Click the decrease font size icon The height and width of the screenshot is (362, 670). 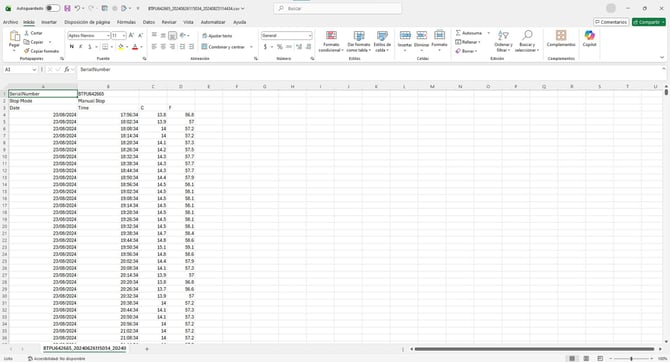[140, 35]
